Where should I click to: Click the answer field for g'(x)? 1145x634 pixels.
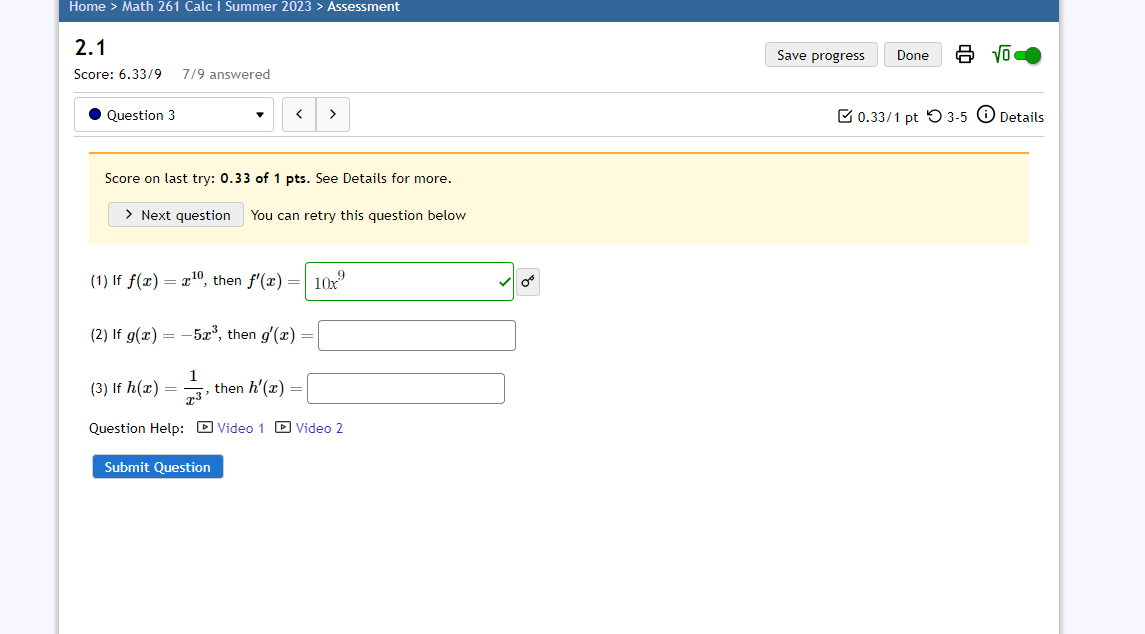(416, 335)
